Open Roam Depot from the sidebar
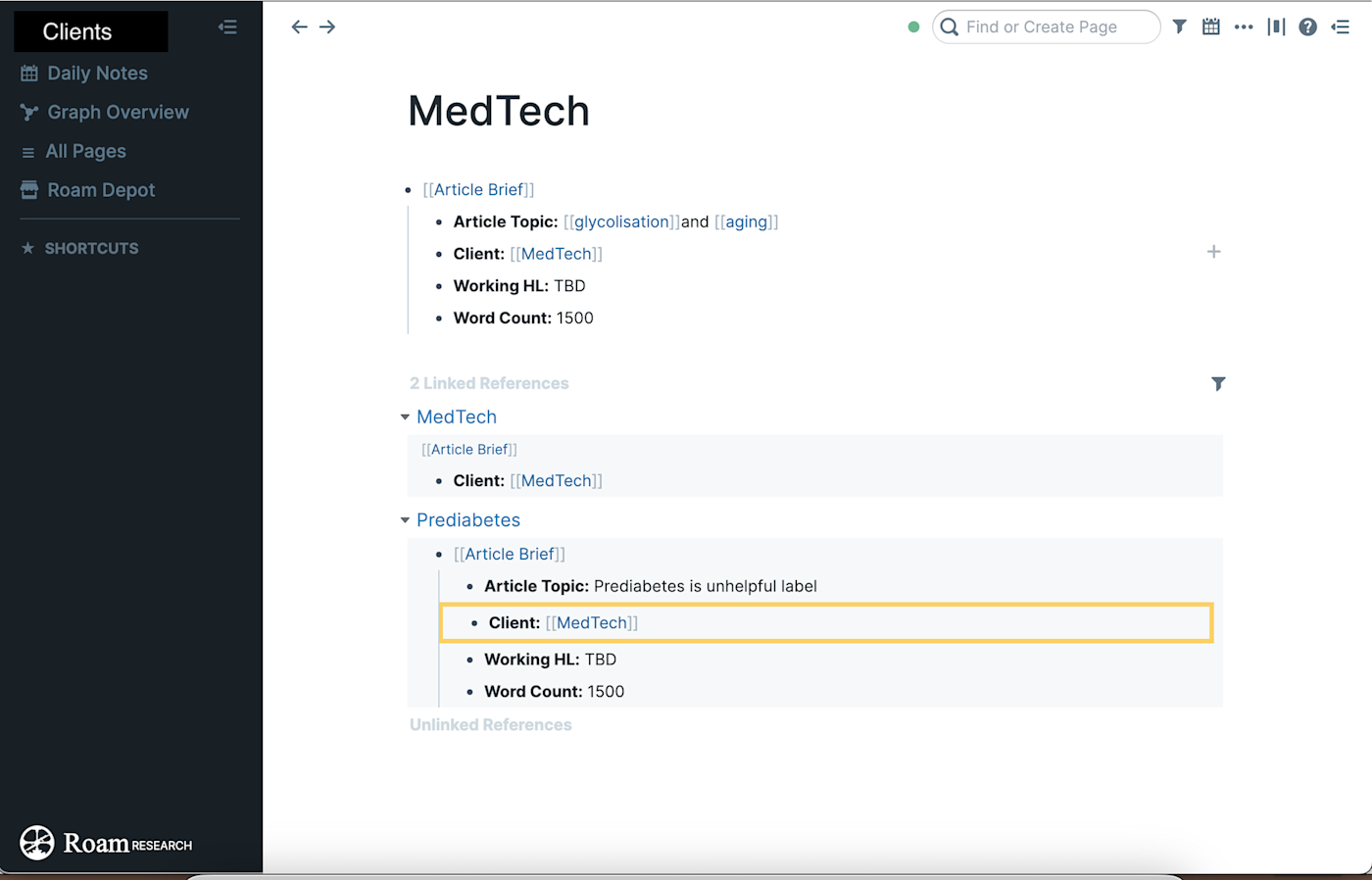 (101, 190)
